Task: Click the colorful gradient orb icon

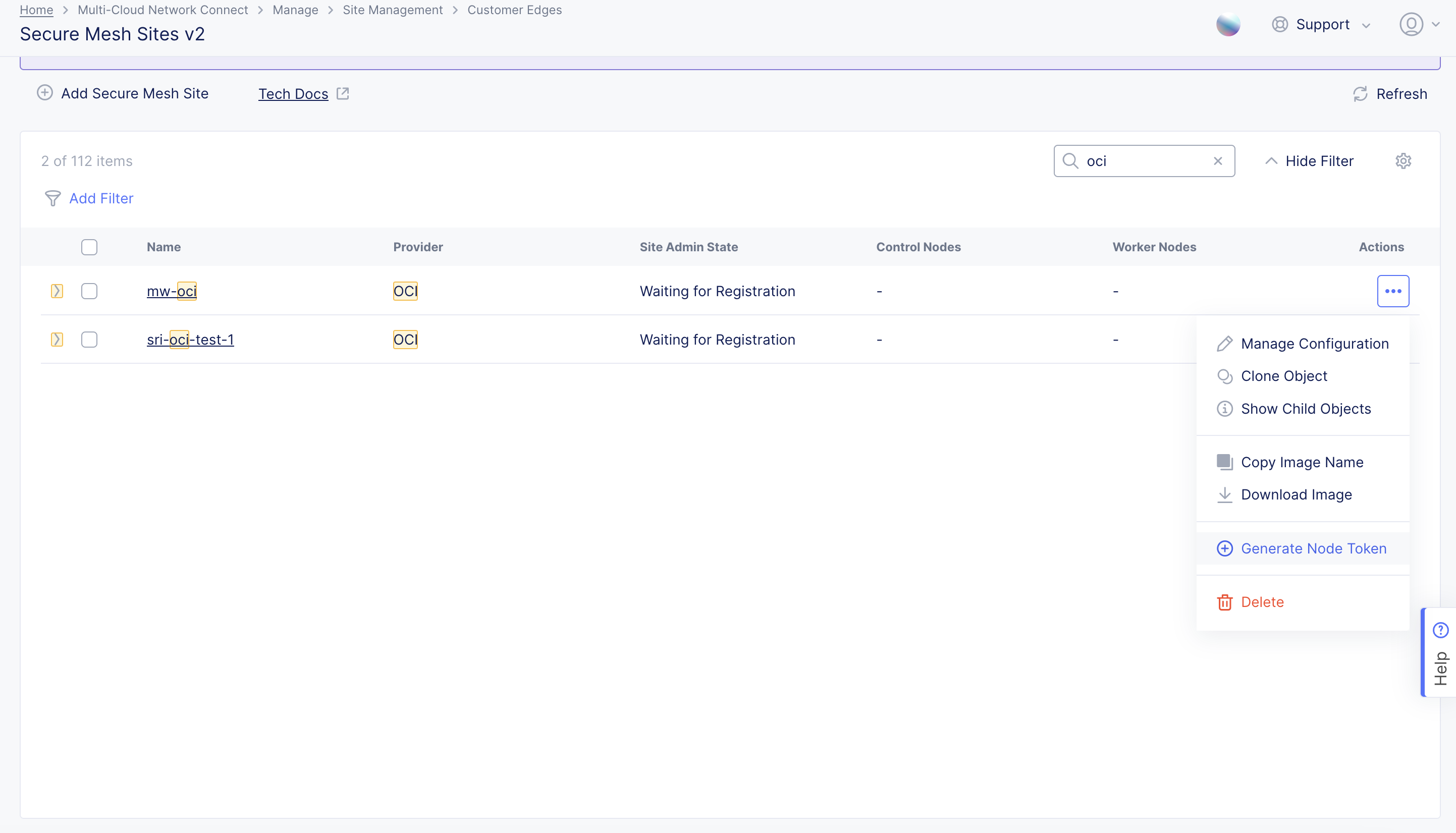Action: [1228, 25]
